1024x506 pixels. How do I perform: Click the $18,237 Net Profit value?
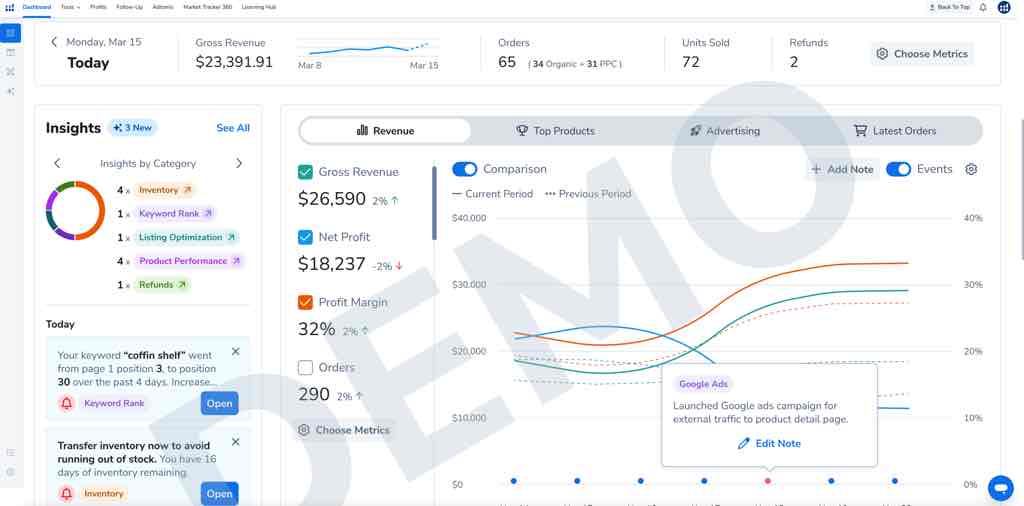(x=332, y=264)
